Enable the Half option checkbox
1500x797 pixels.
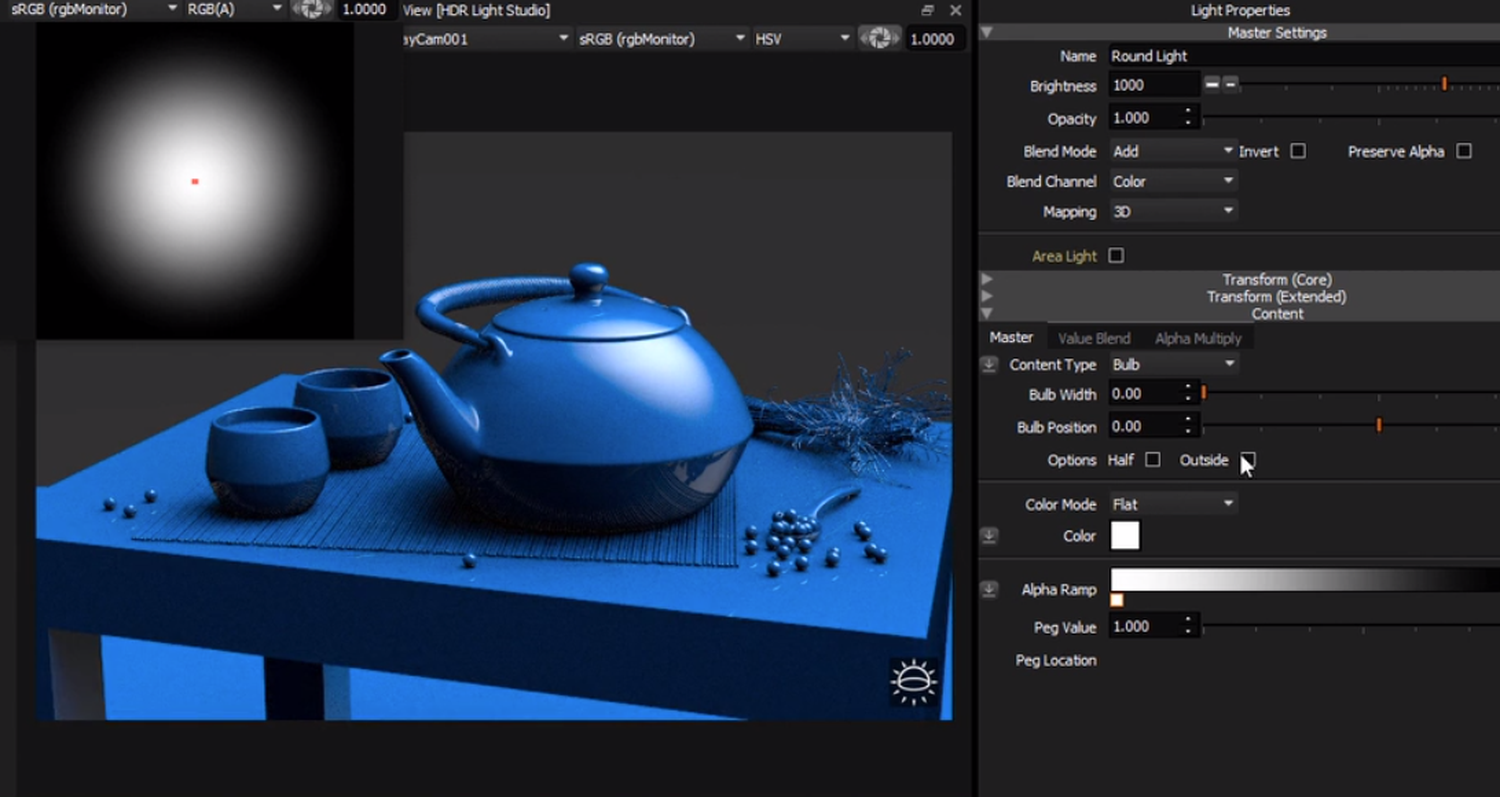pyautogui.click(x=1152, y=460)
